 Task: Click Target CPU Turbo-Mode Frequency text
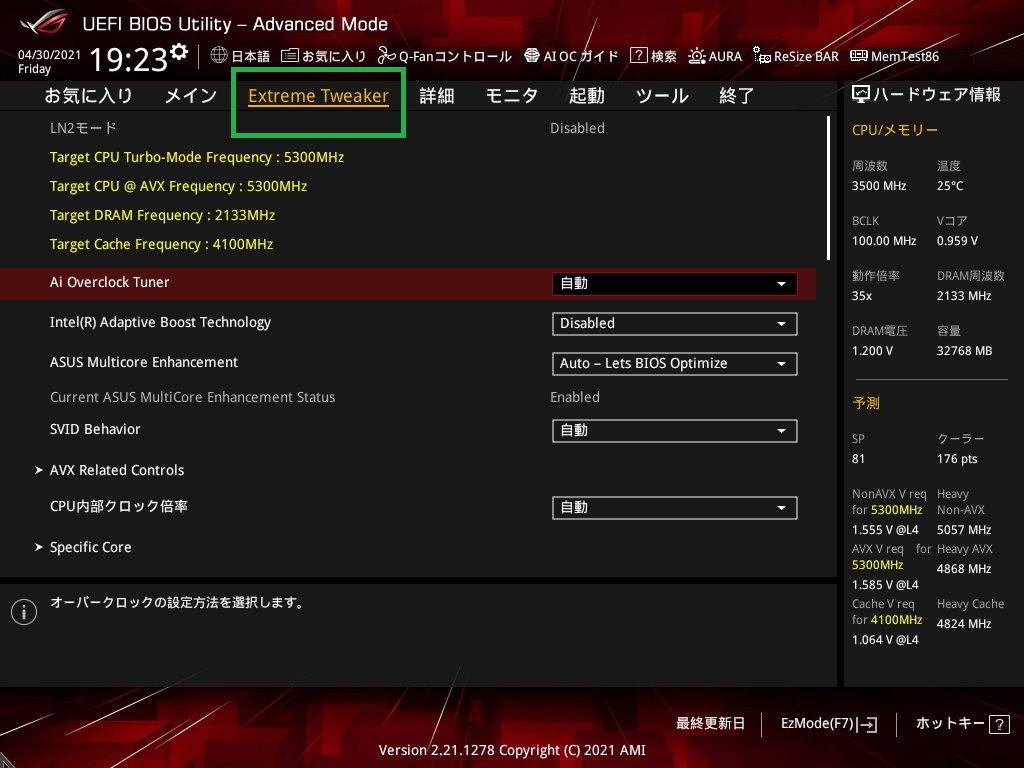197,157
